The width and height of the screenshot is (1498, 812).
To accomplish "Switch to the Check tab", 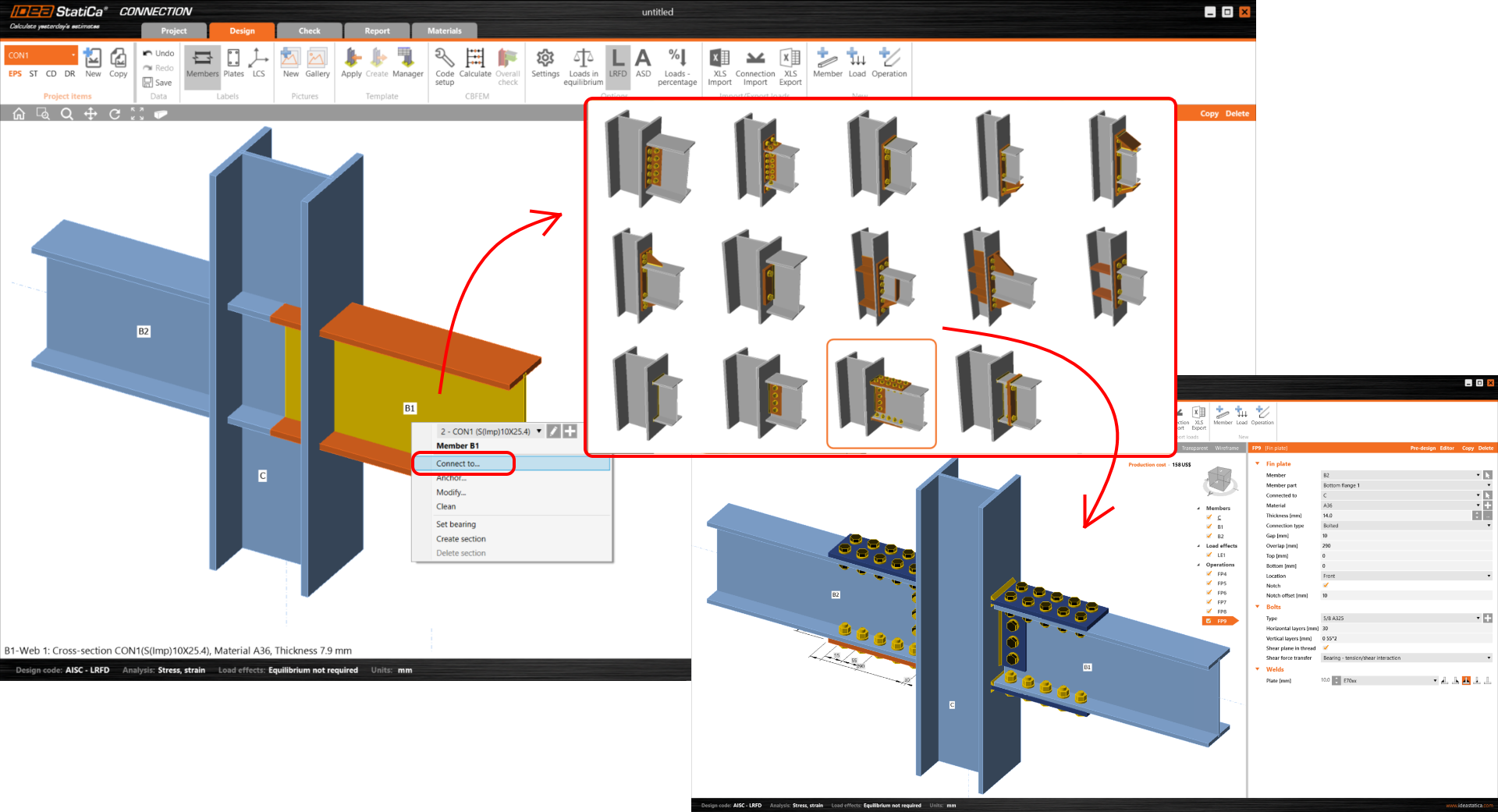I will [309, 31].
